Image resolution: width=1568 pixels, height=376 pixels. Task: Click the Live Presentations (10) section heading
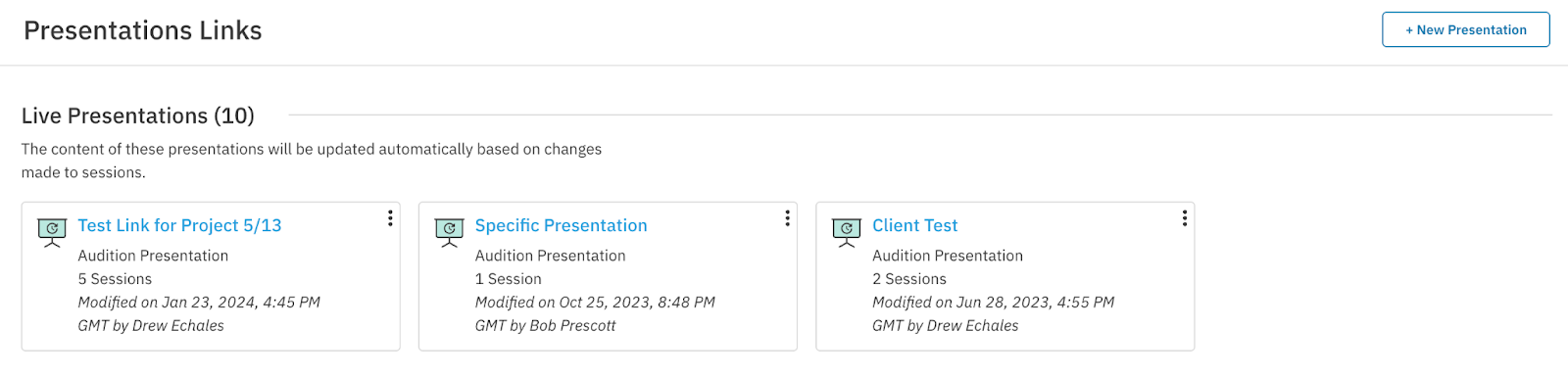coord(138,116)
